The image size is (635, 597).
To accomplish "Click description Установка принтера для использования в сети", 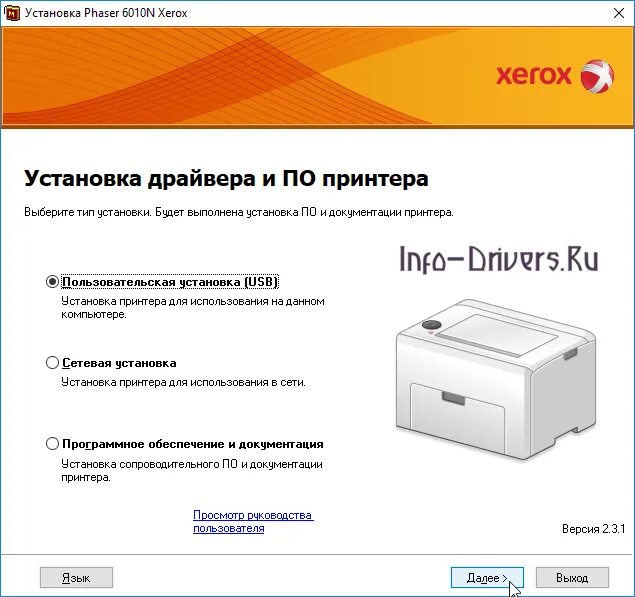I will (x=183, y=382).
